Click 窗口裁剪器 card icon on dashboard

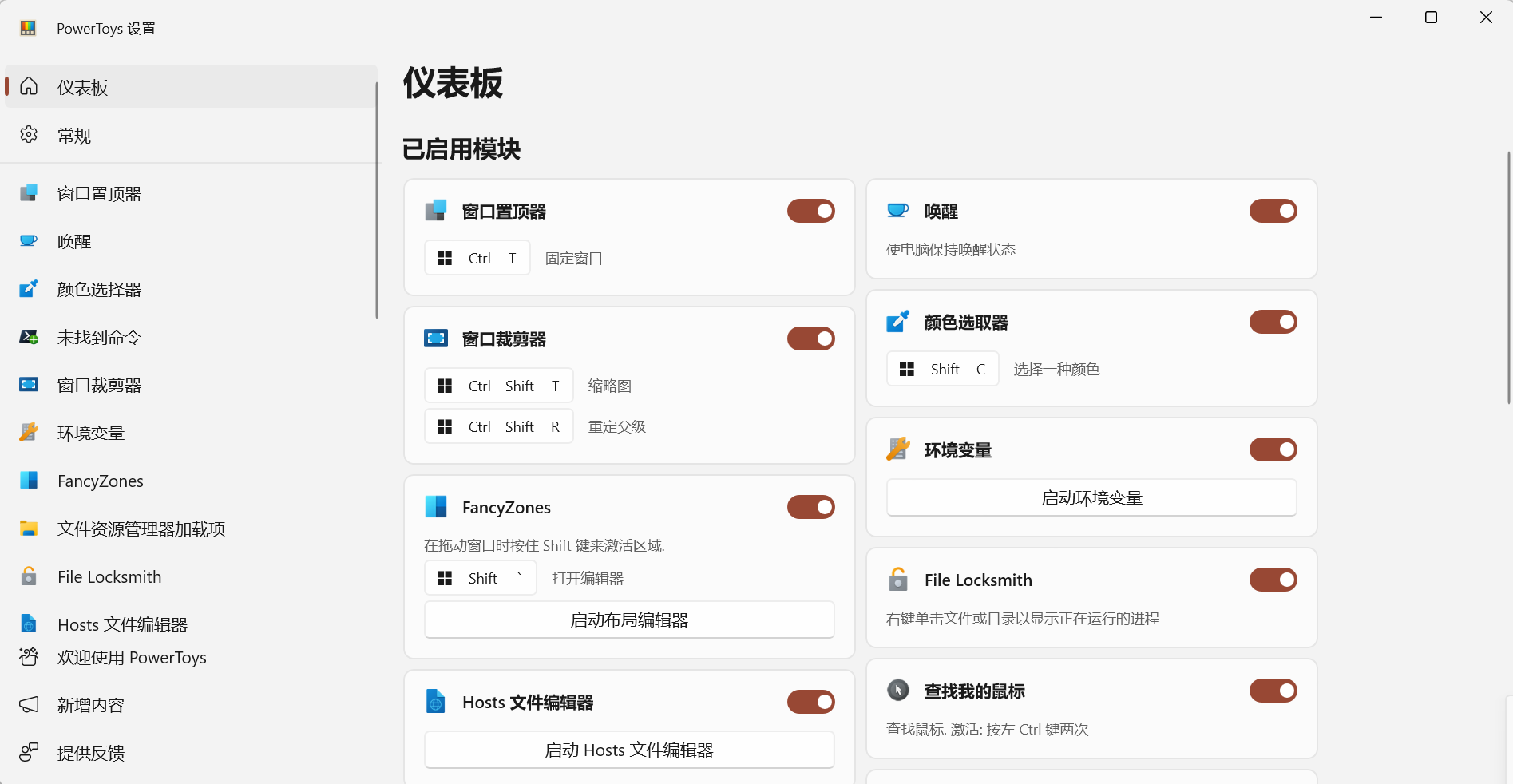[x=436, y=339]
